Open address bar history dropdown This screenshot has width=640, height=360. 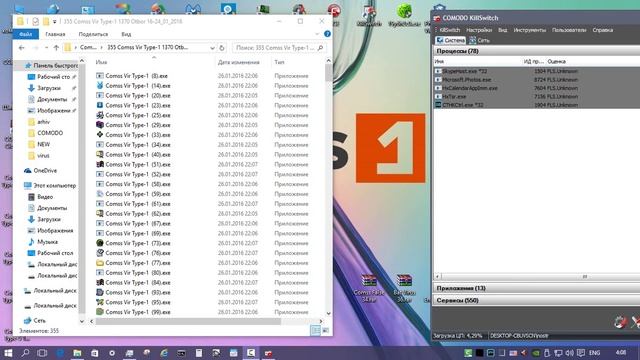[x=212, y=48]
